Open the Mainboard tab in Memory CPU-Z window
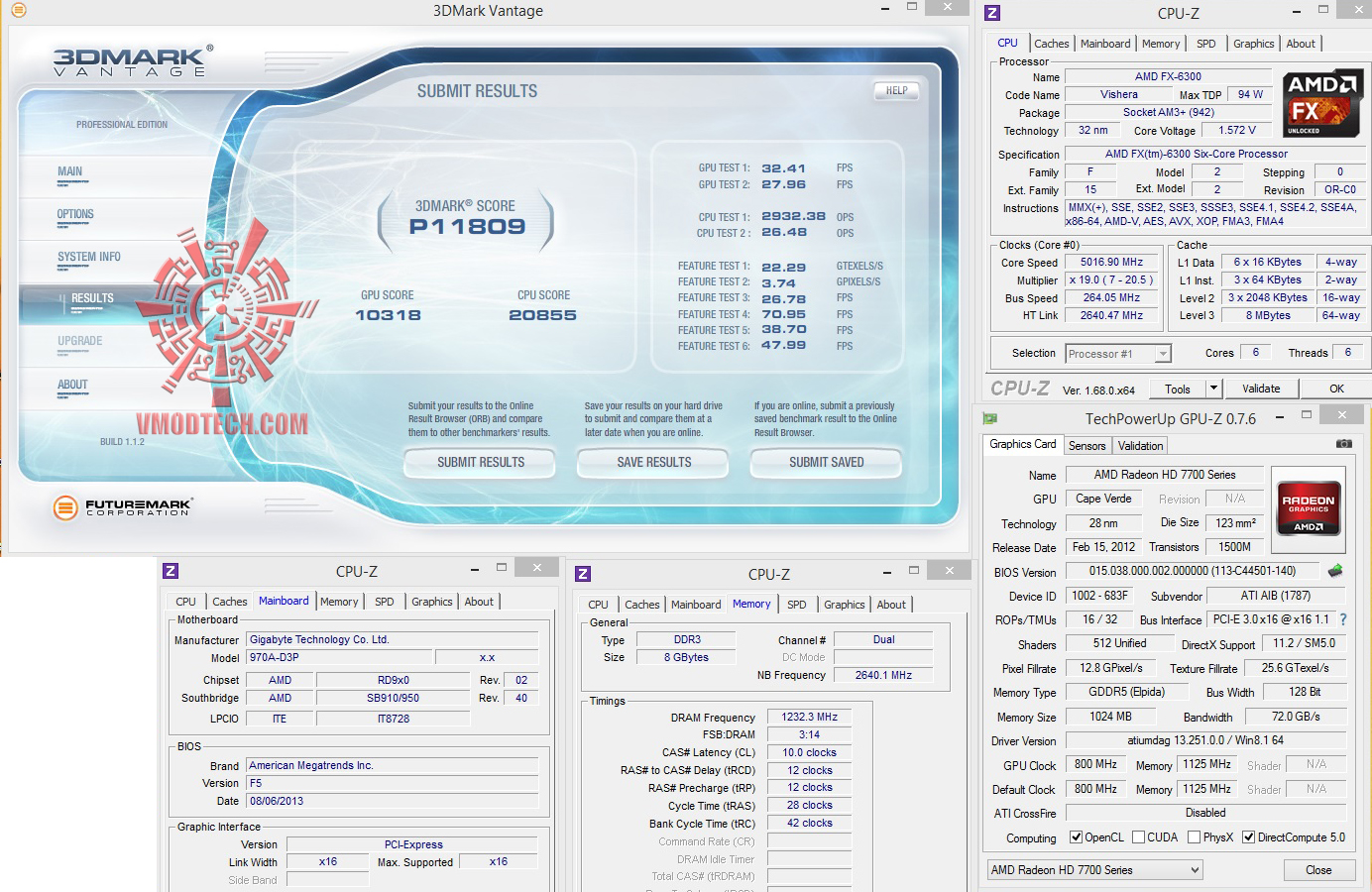 pos(696,605)
